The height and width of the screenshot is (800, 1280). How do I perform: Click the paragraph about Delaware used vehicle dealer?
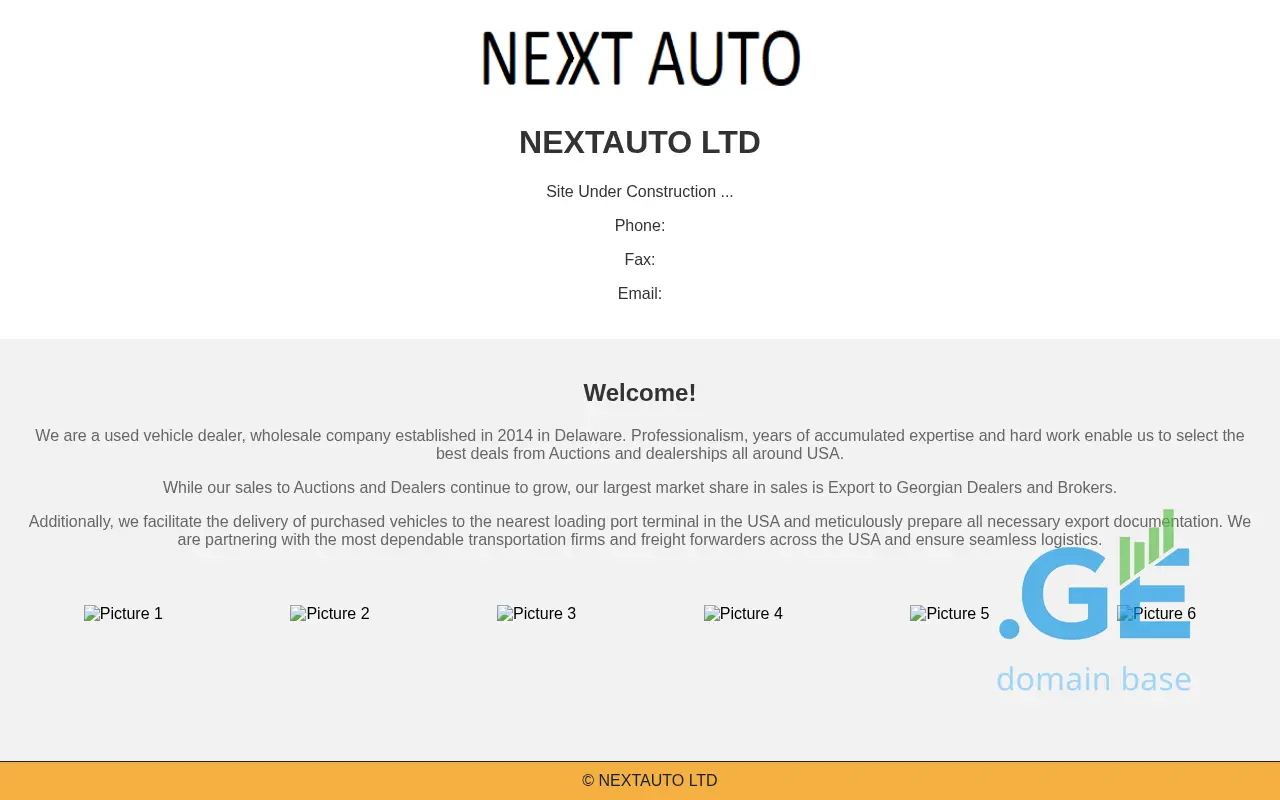pos(640,444)
